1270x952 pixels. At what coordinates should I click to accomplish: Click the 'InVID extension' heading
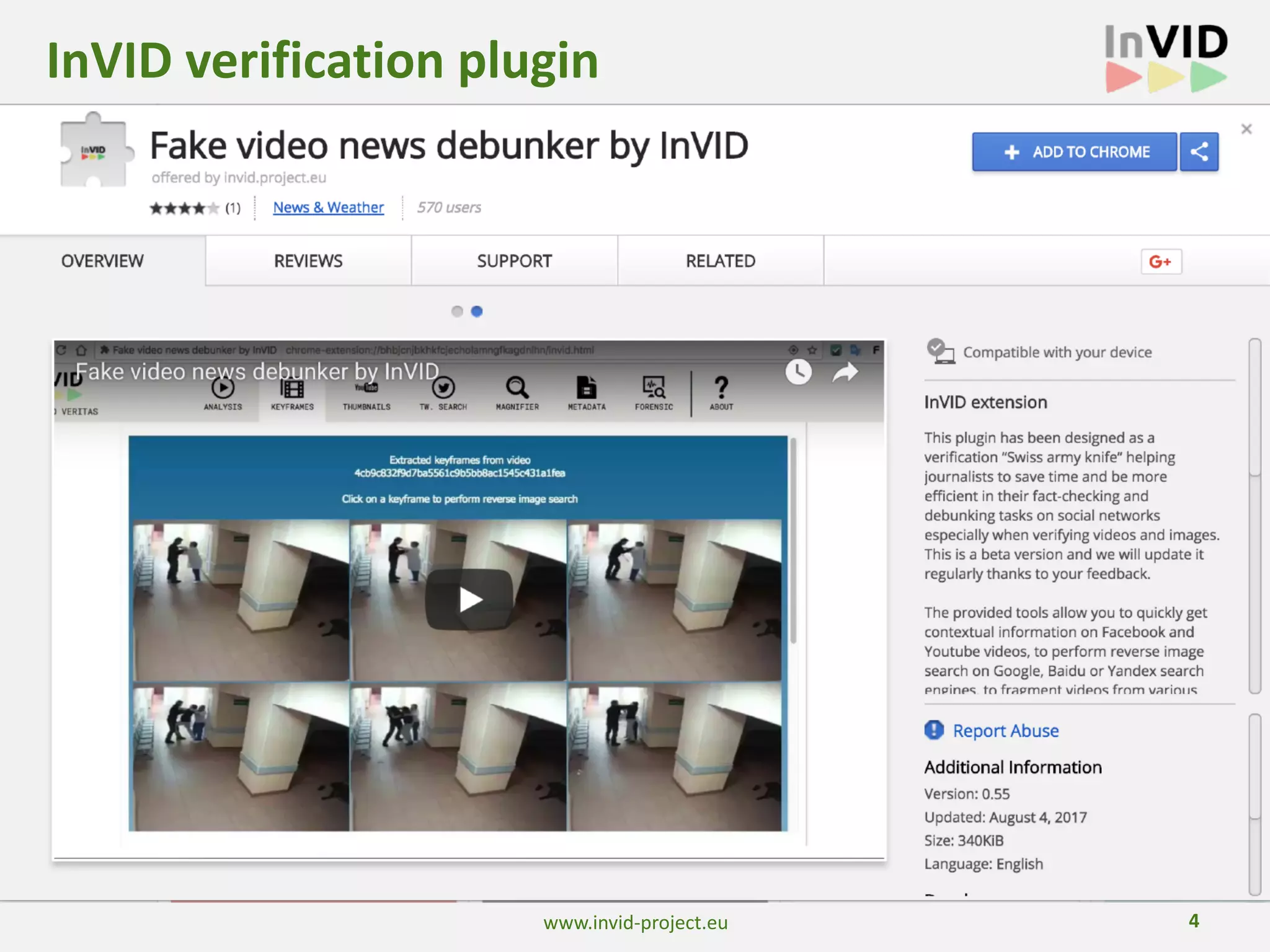[x=985, y=402]
